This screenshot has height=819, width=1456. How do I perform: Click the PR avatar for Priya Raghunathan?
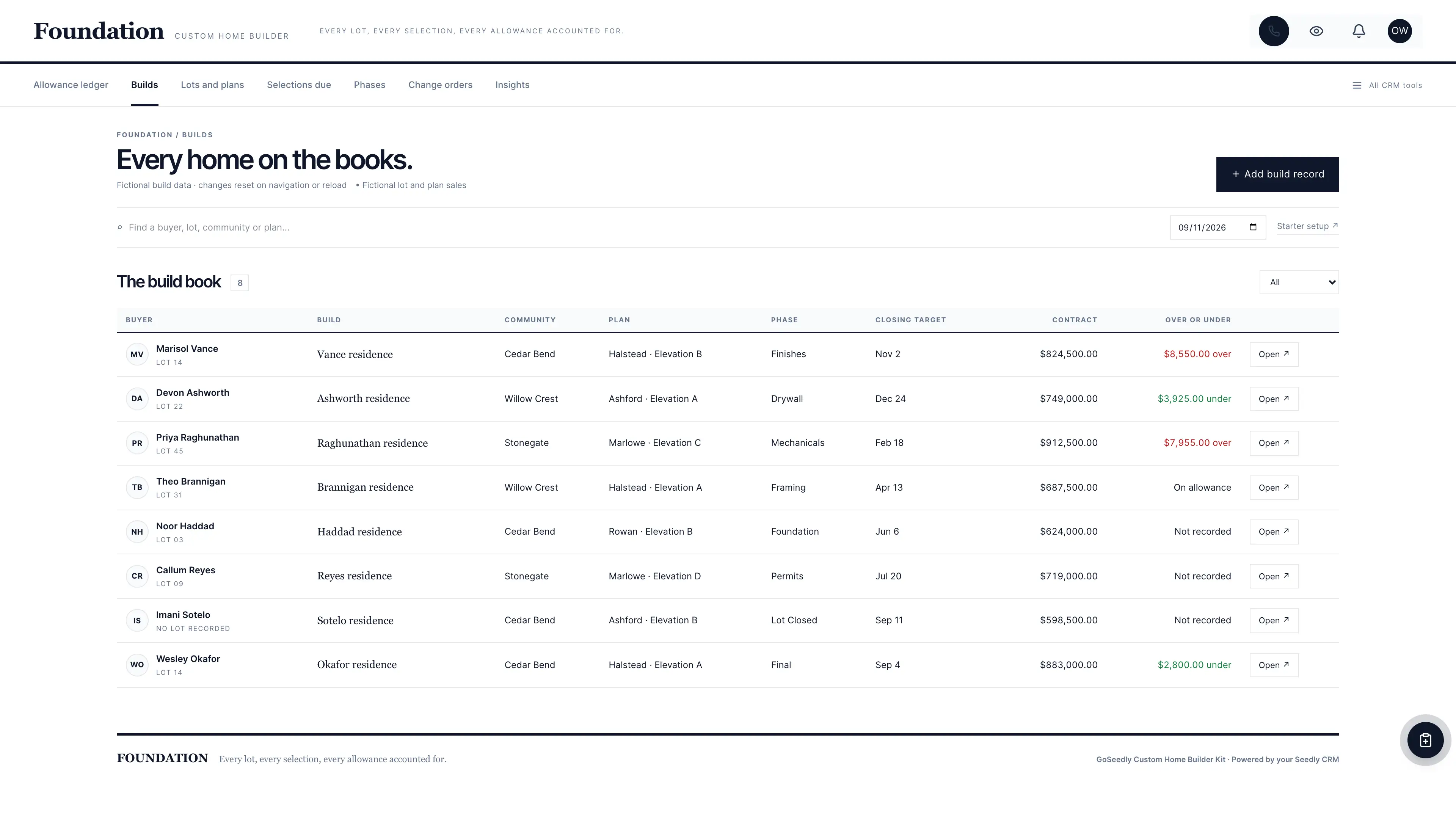[x=137, y=443]
